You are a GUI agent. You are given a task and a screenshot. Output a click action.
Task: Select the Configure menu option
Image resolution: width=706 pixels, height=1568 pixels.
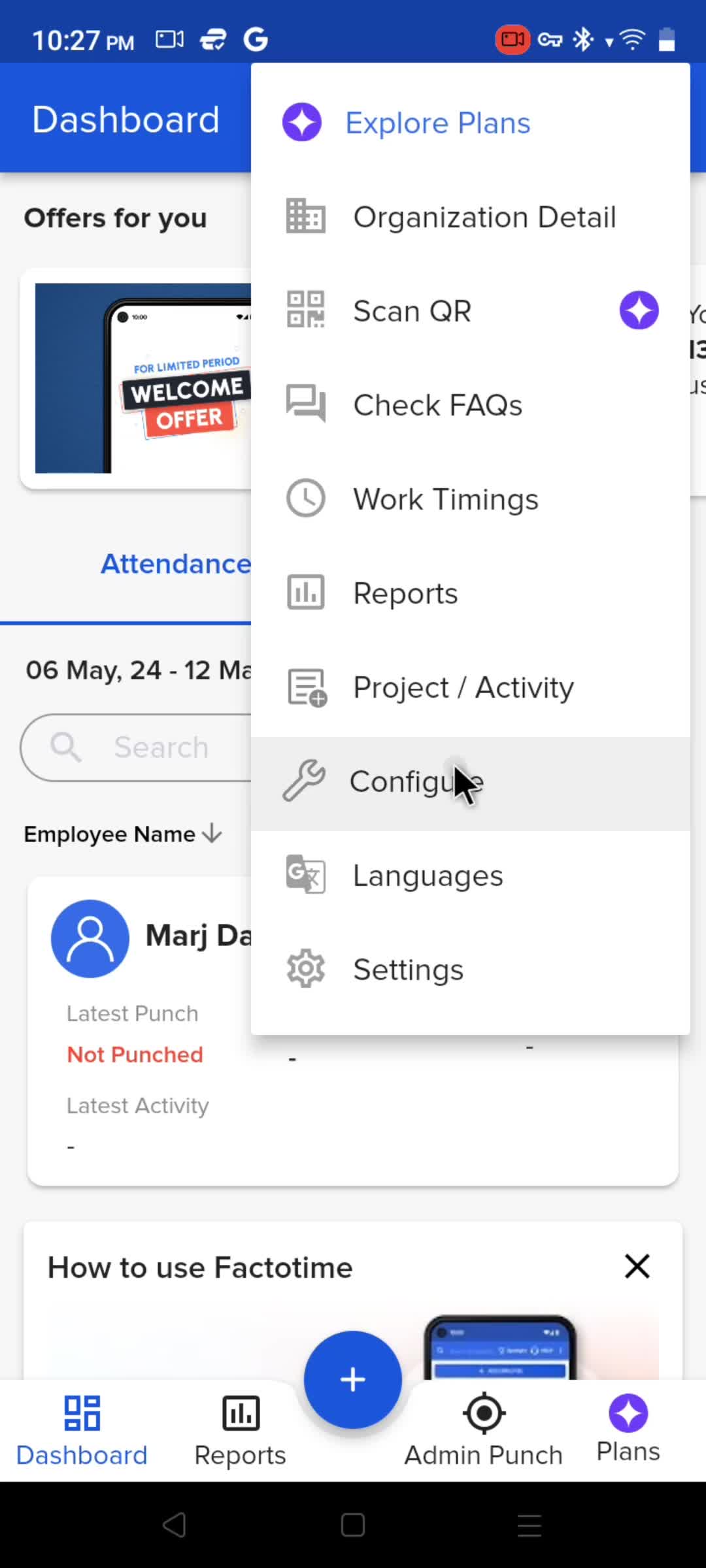(471, 784)
